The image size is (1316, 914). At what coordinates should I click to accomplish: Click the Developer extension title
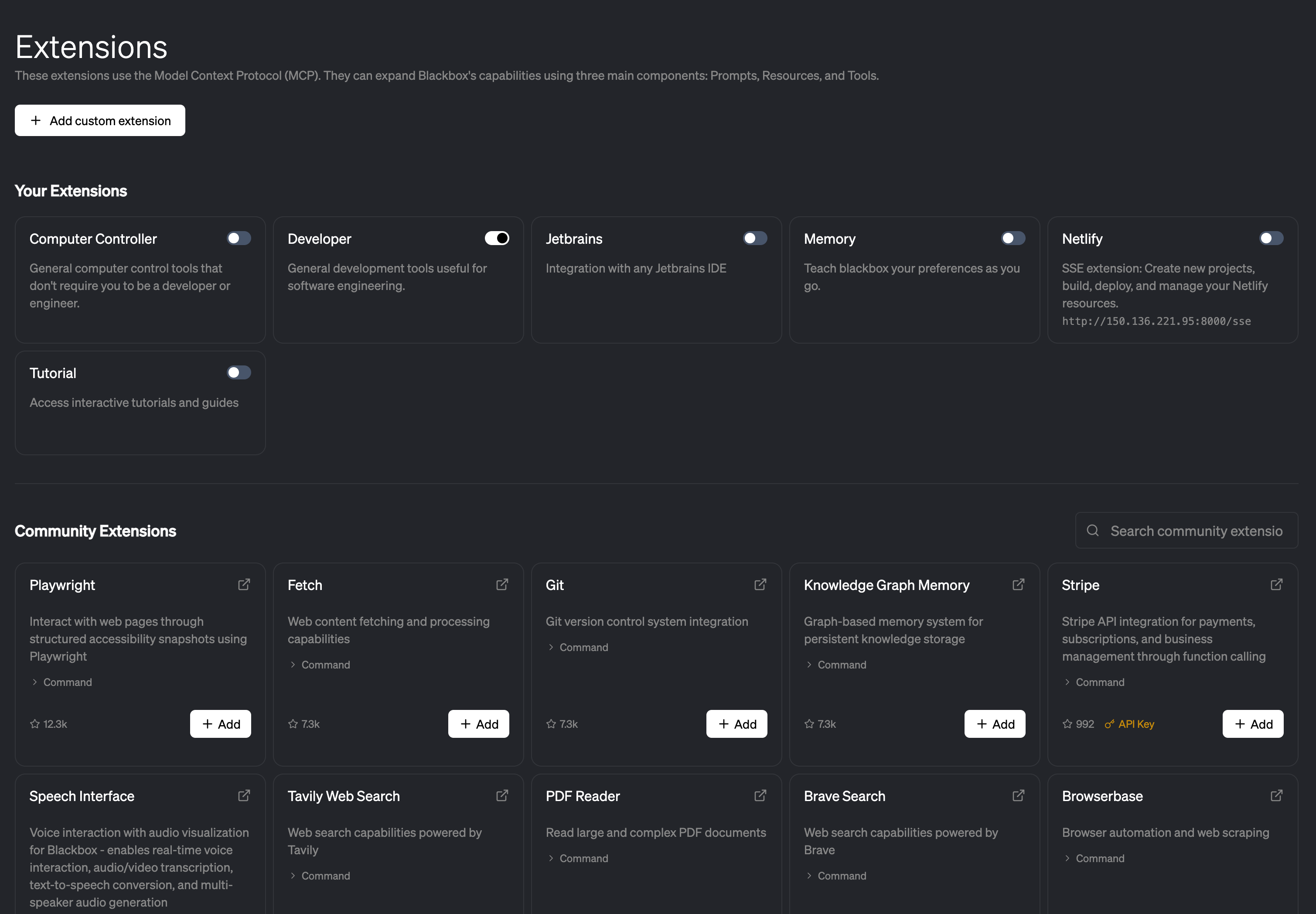[320, 239]
